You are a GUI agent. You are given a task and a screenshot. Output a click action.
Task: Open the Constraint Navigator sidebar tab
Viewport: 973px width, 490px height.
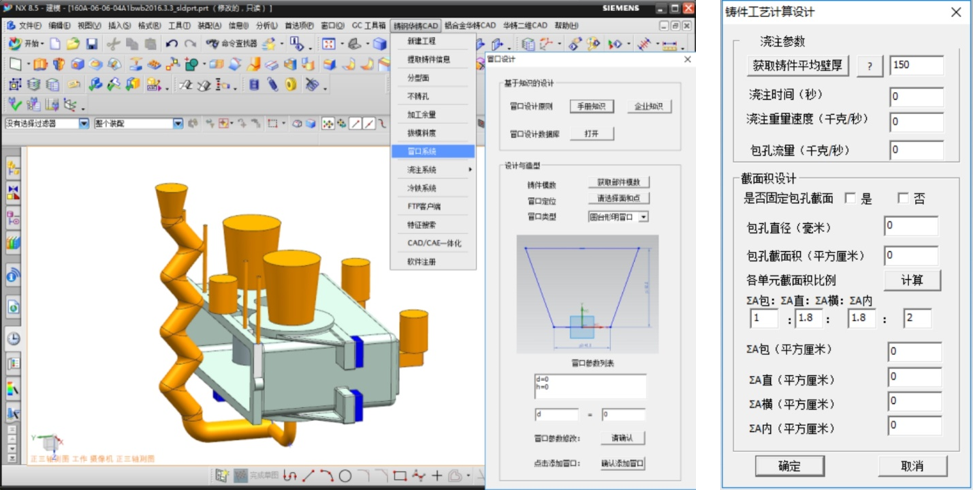13,190
